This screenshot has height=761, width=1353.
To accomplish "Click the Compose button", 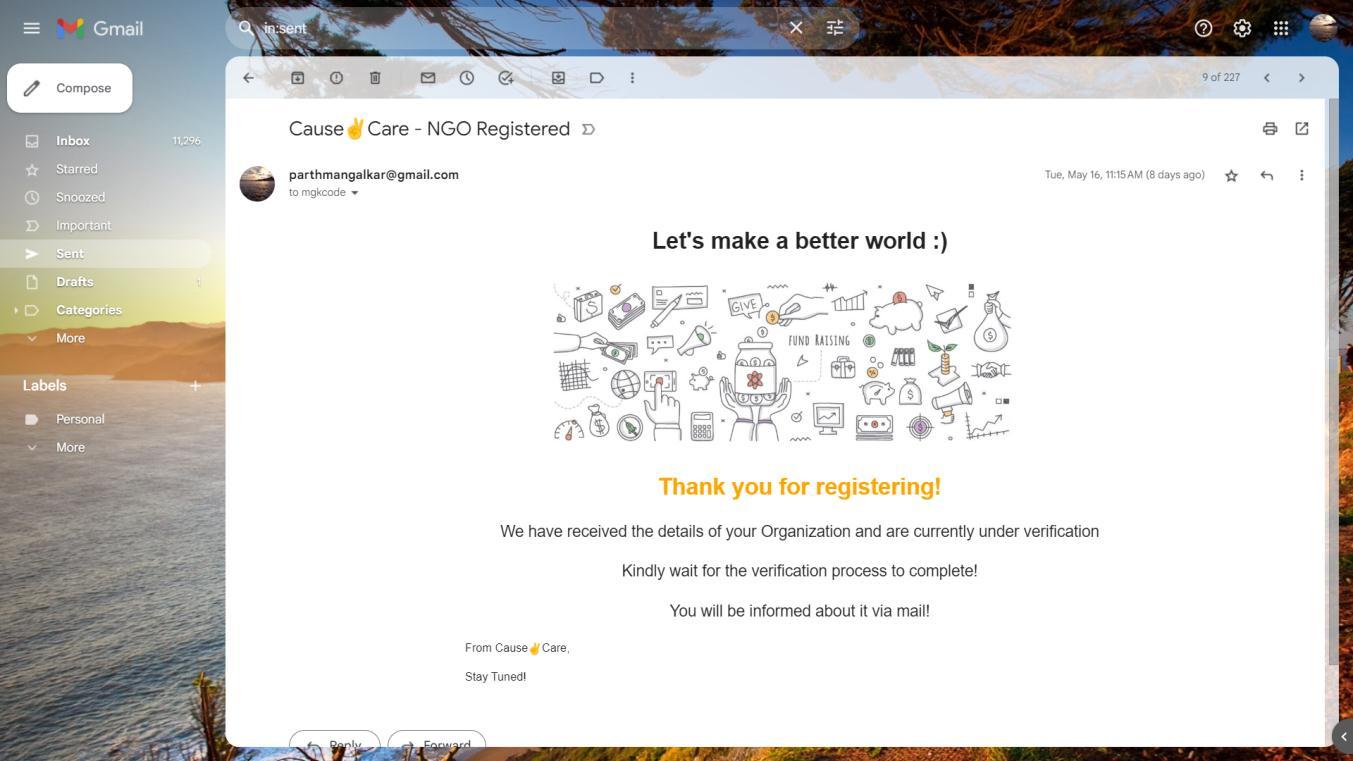I will [x=70, y=88].
